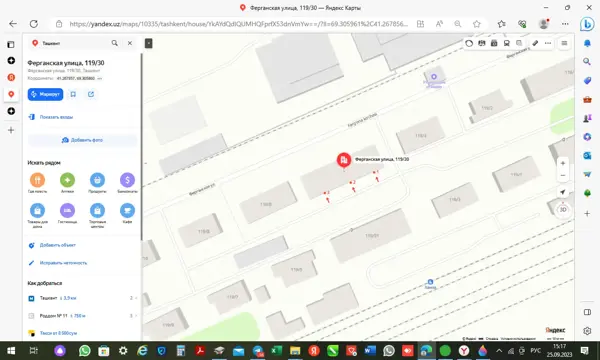
Task: Zoom in with the map plus button
Action: click(x=562, y=163)
